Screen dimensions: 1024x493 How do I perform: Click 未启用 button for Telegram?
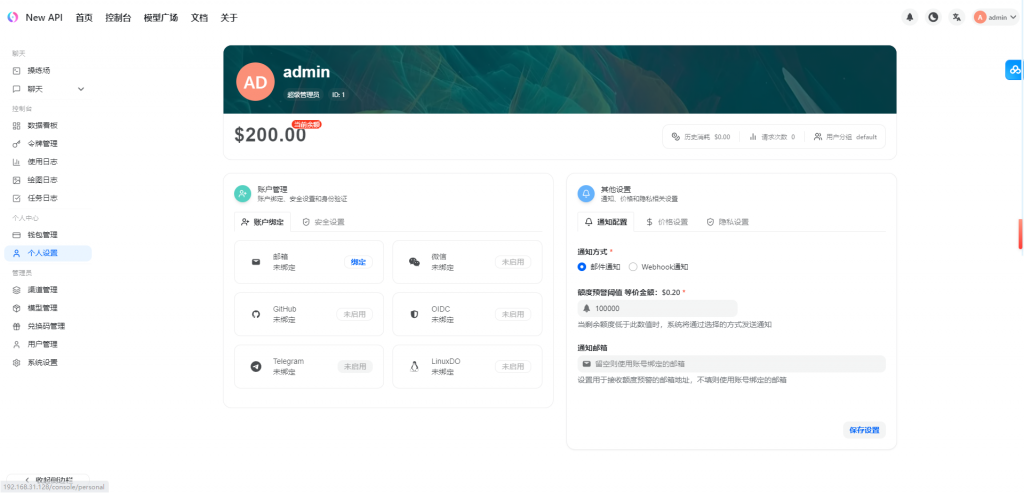pos(355,366)
